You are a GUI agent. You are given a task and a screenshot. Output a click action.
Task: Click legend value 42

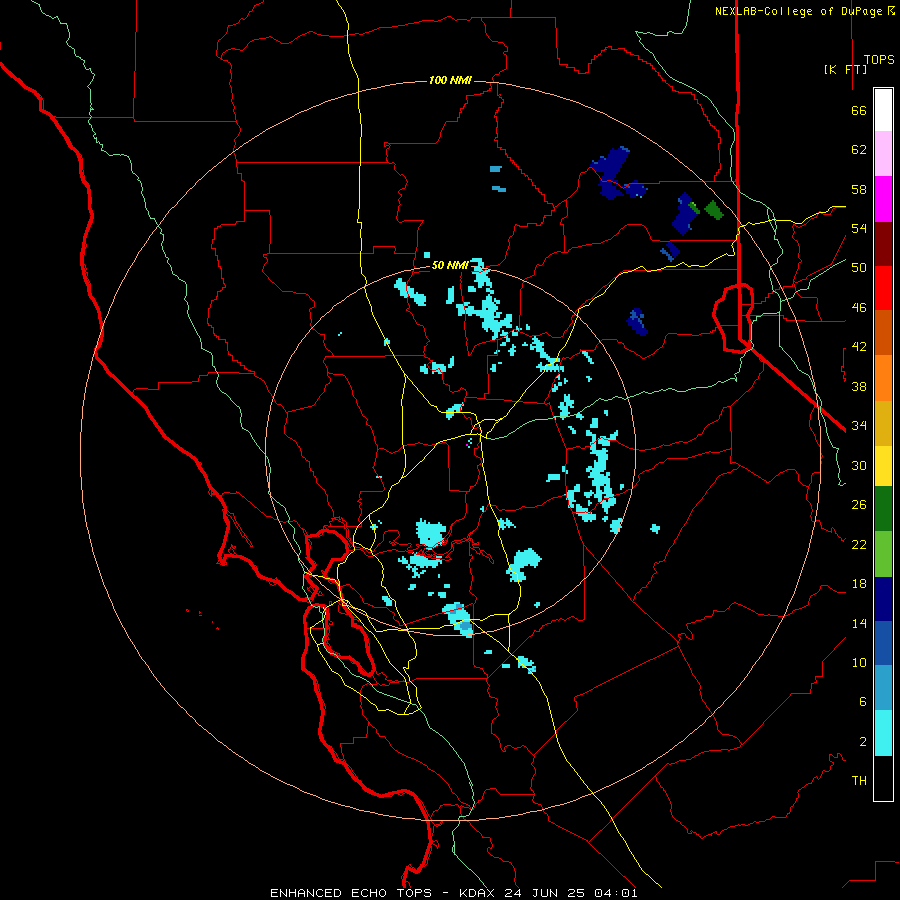click(x=859, y=347)
